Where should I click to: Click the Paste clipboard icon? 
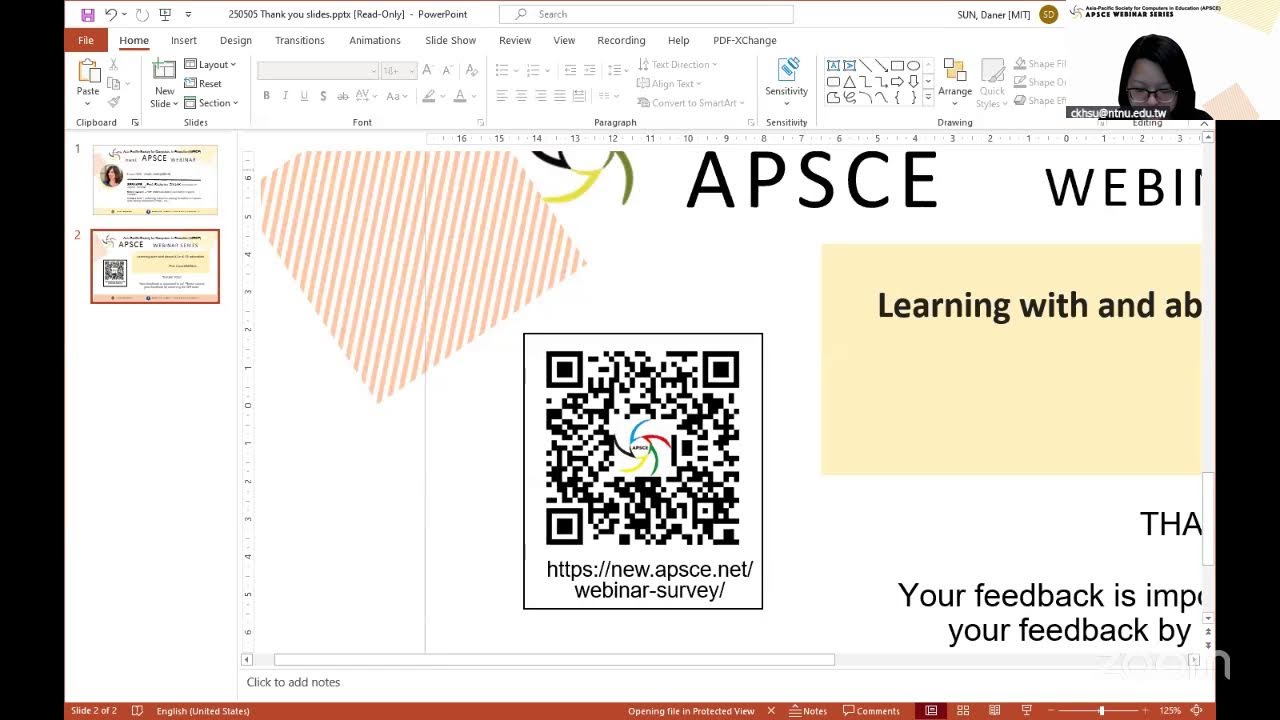[88, 72]
